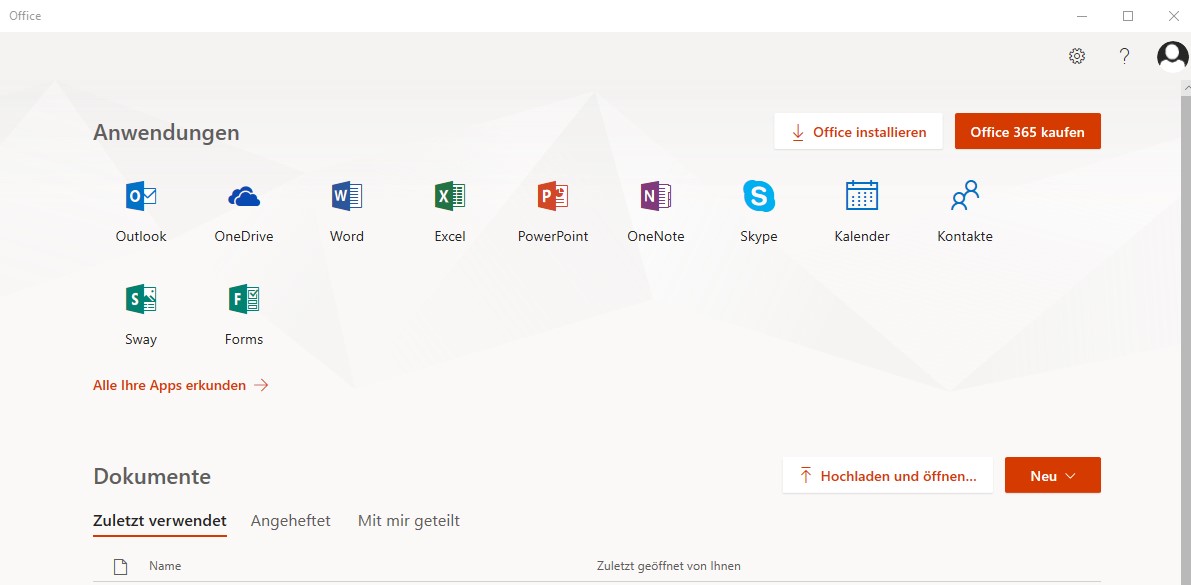Start the Skype app
The height and width of the screenshot is (585, 1191).
759,212
